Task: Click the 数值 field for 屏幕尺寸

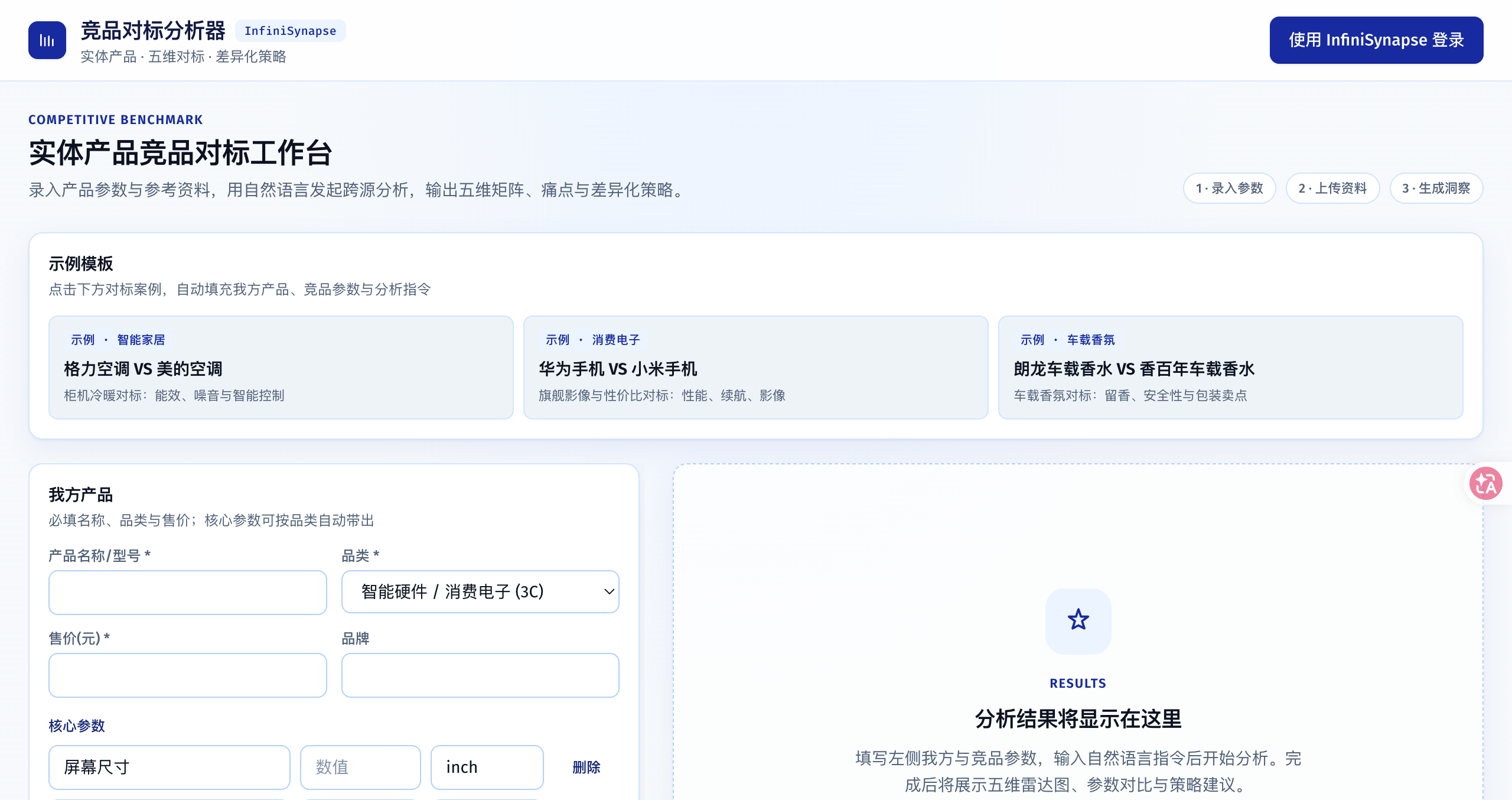Action: [360, 768]
